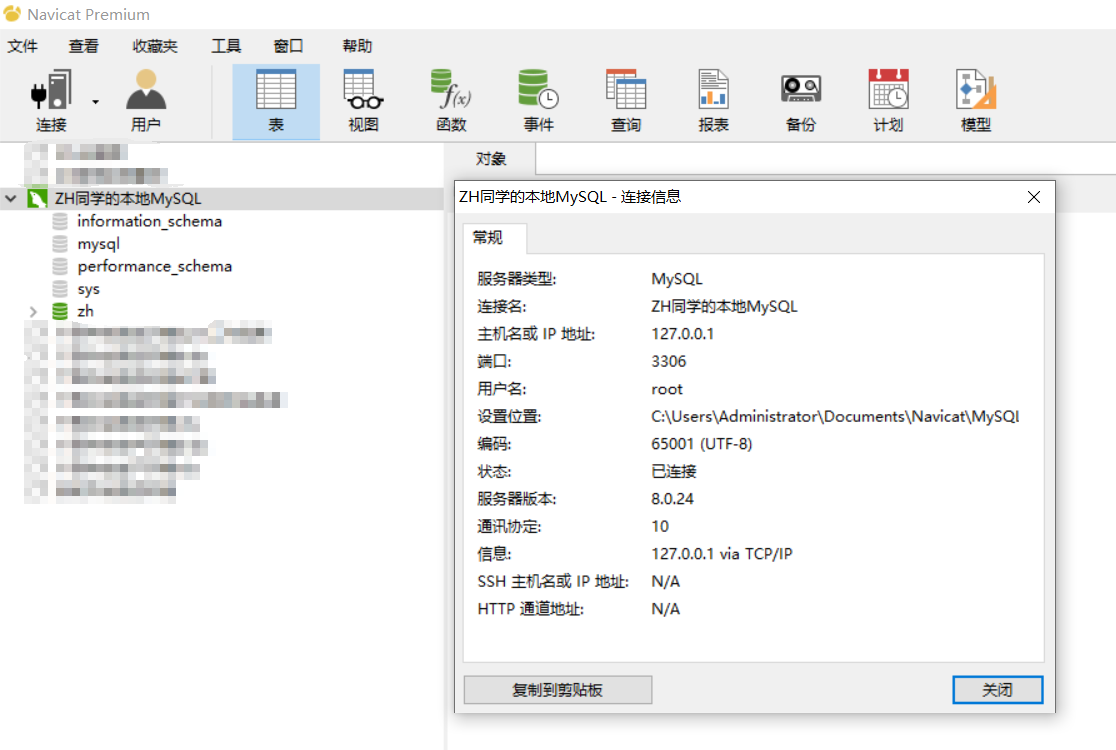The width and height of the screenshot is (1116, 750).
Task: Click 复制到剪贴板 button
Action: [557, 690]
